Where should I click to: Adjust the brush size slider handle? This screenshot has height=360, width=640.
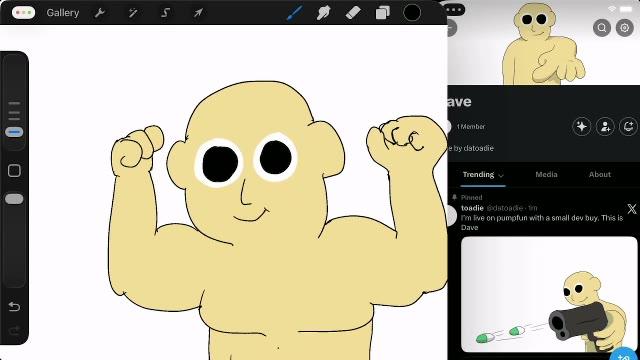(14, 132)
